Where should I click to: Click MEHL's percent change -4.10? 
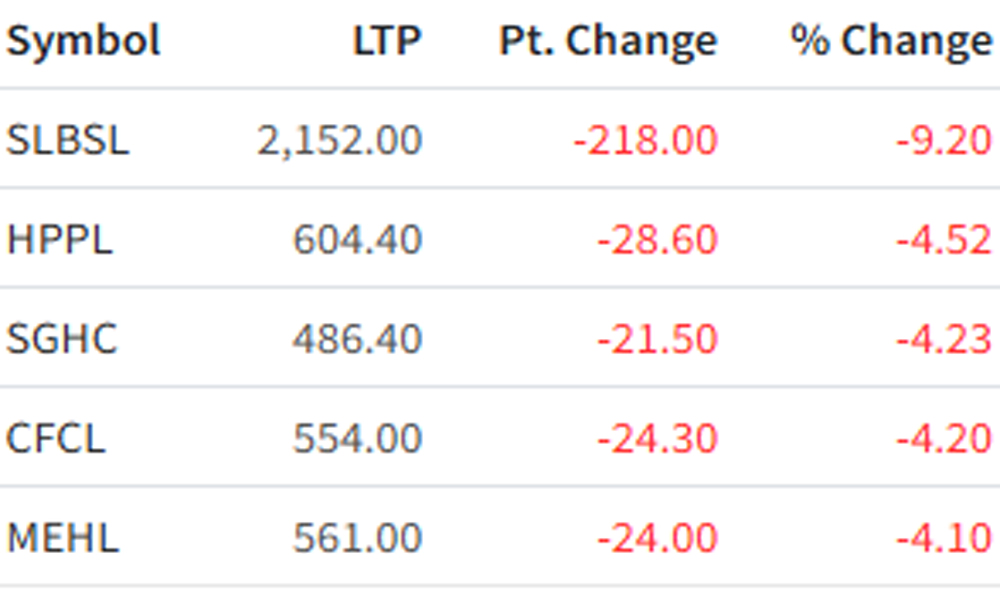coord(944,538)
